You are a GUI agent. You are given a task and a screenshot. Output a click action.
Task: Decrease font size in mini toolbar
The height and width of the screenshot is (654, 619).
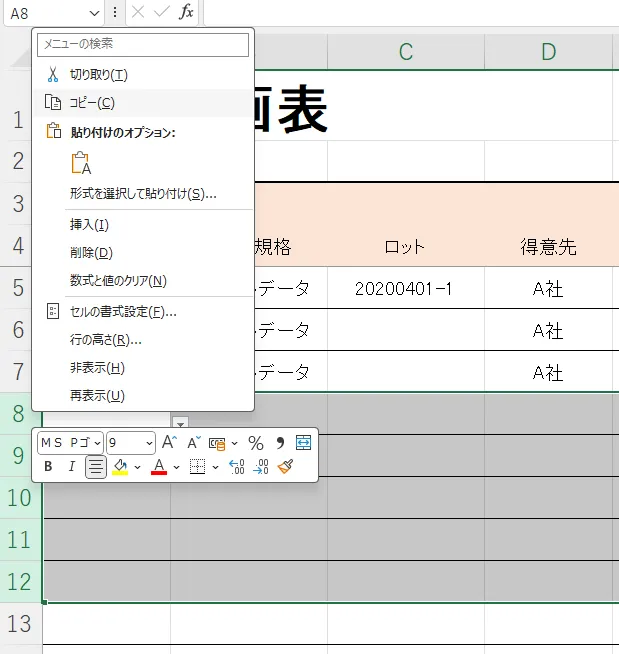(194, 442)
